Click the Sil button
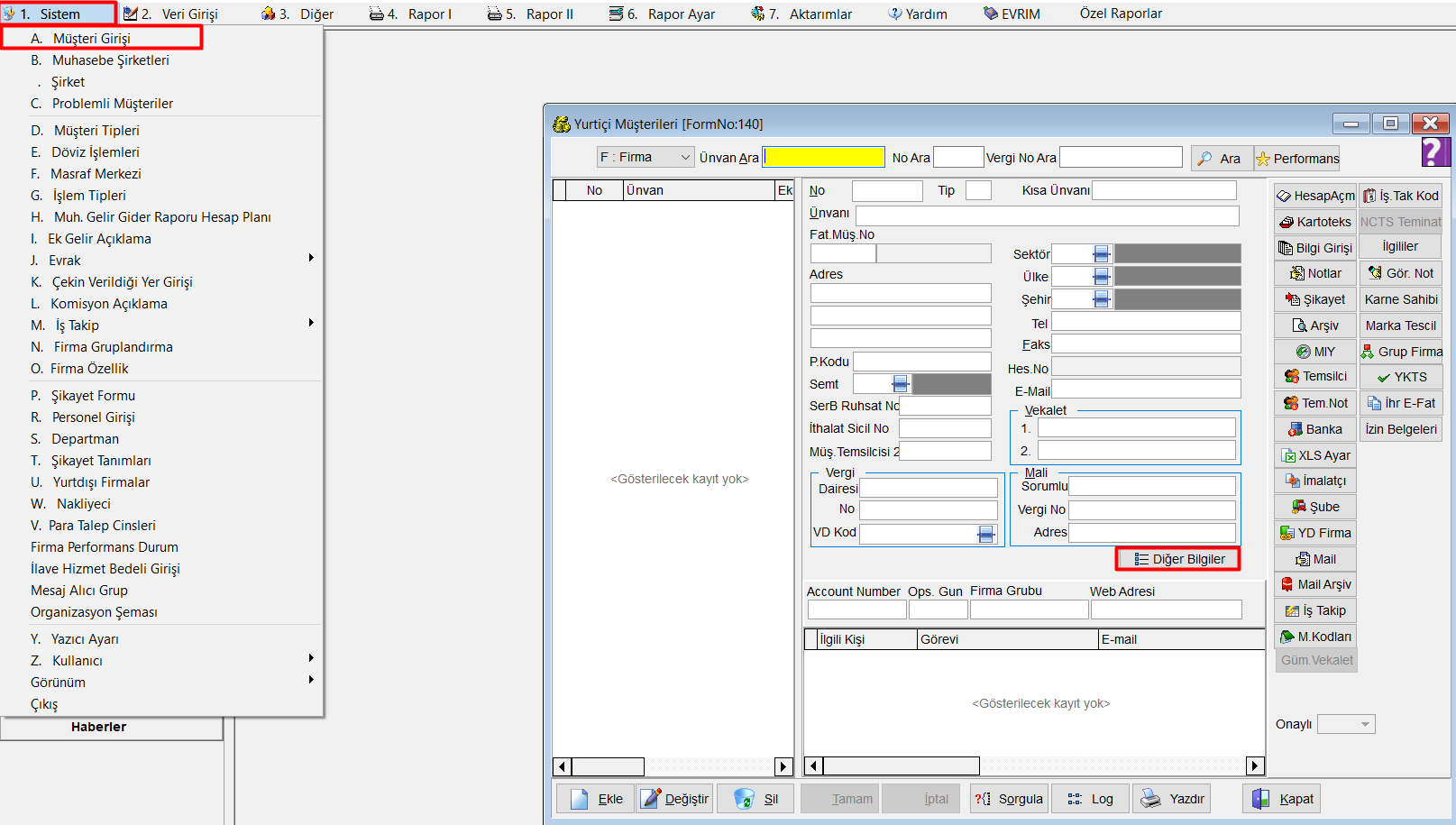Image resolution: width=1456 pixels, height=825 pixels. click(x=755, y=799)
